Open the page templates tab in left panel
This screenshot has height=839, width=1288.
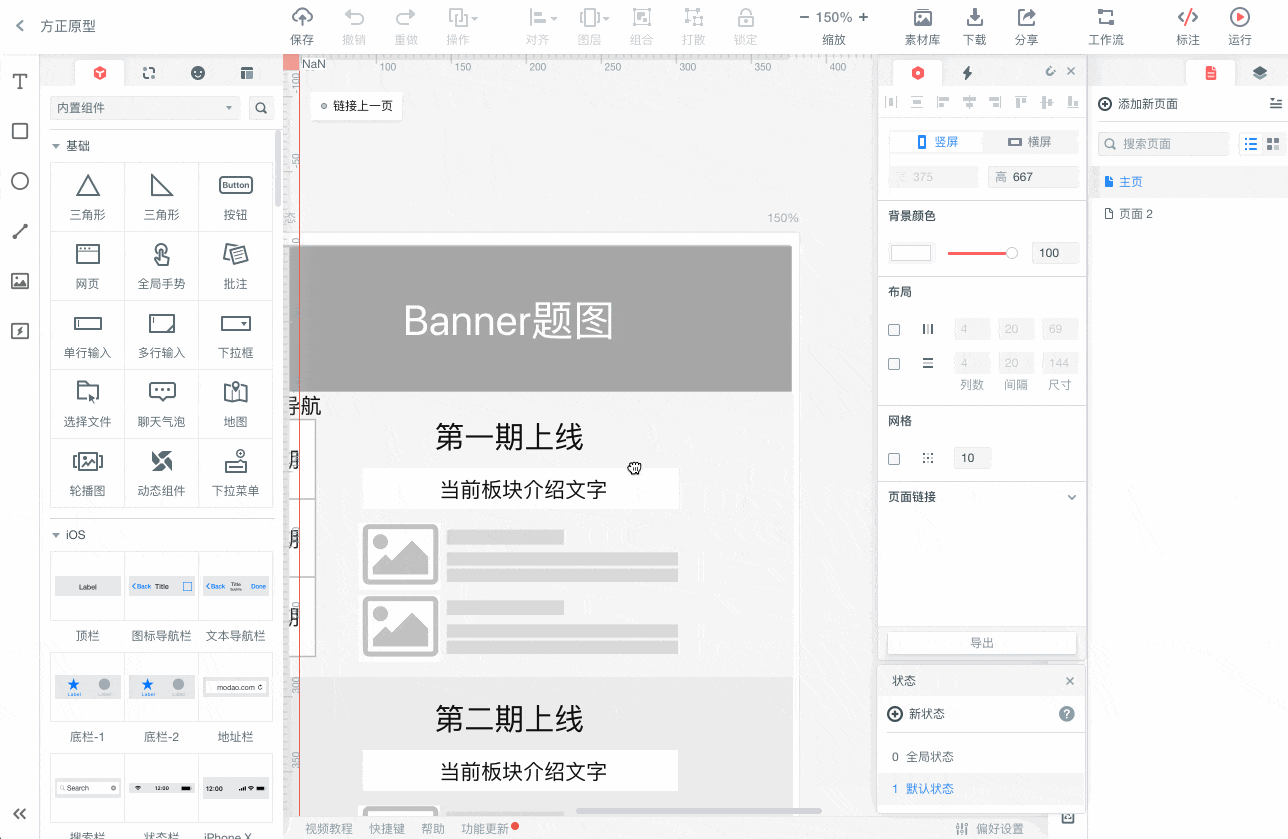[247, 72]
